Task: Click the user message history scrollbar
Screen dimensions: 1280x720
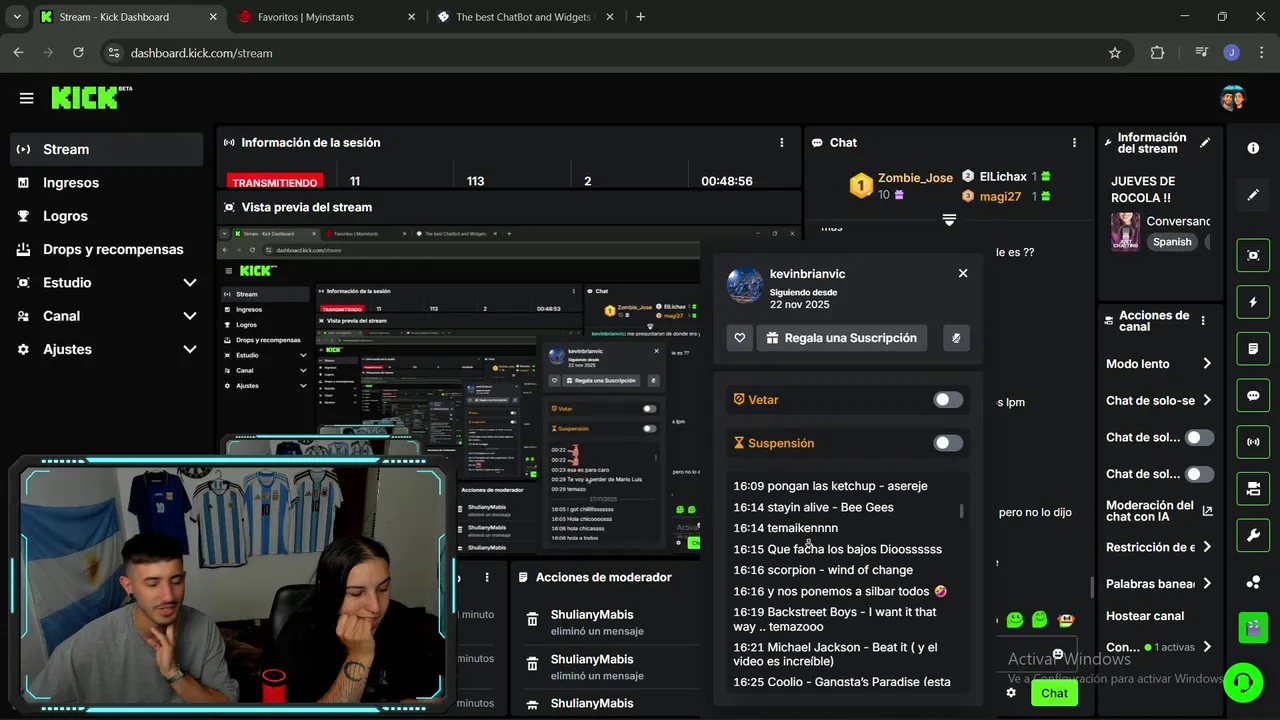Action: tap(962, 510)
